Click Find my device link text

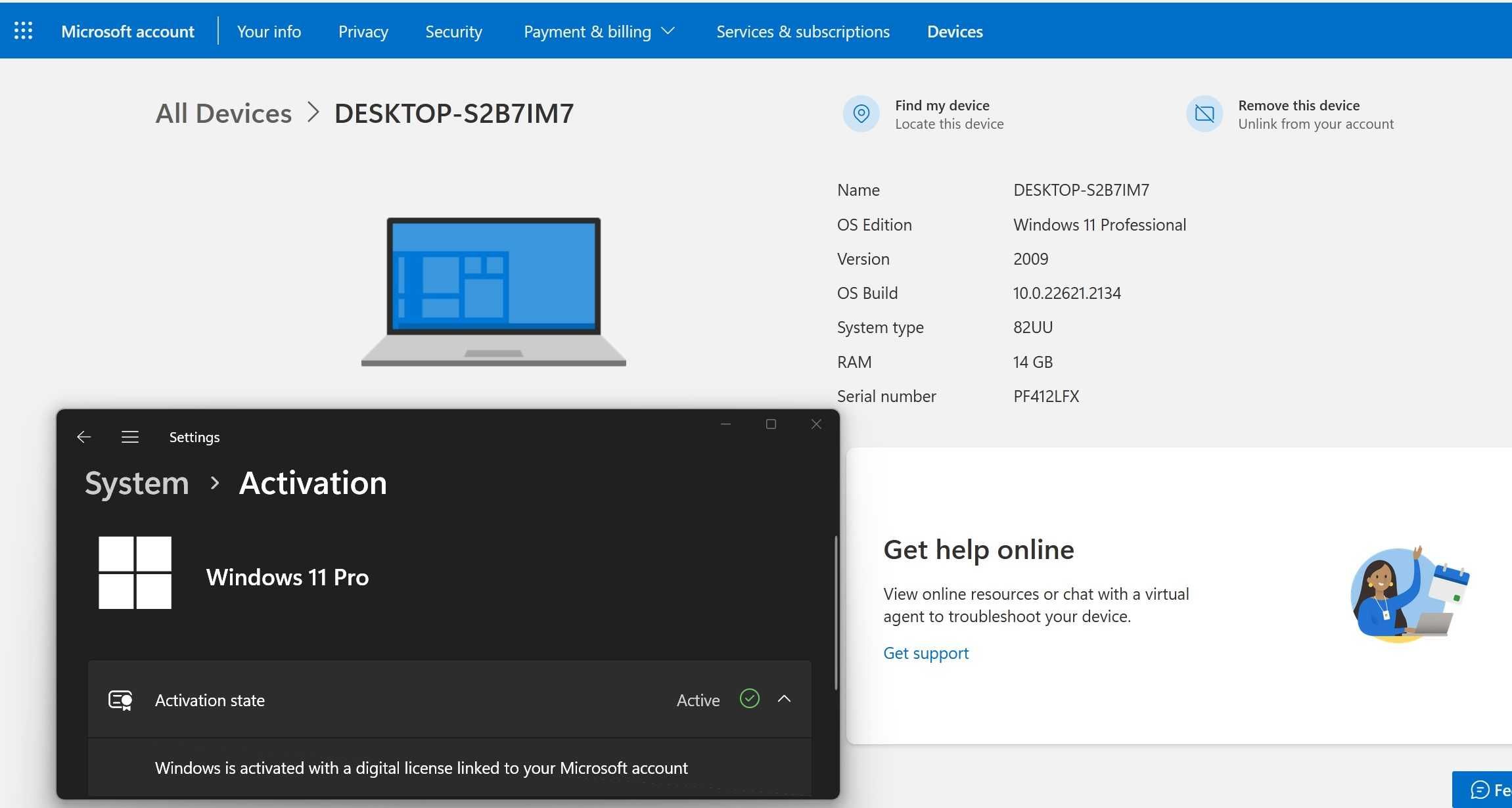(942, 105)
